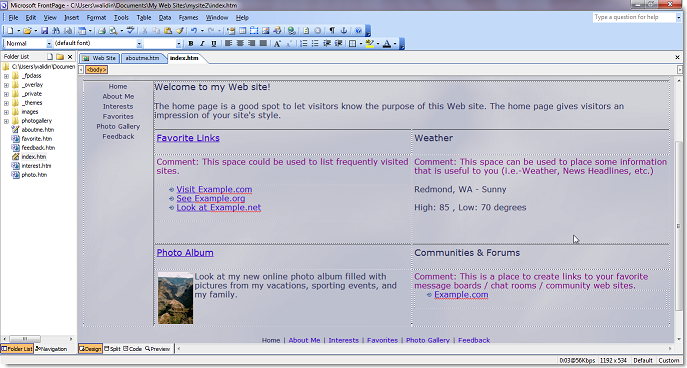Open the default font dropdown
Screen dimensions: 687x368
pos(139,43)
